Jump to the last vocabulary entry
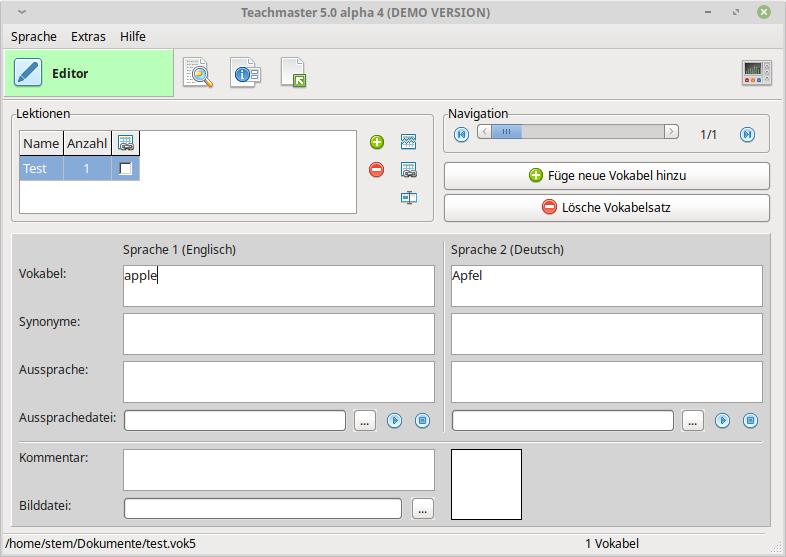The image size is (786, 557). [x=747, y=134]
